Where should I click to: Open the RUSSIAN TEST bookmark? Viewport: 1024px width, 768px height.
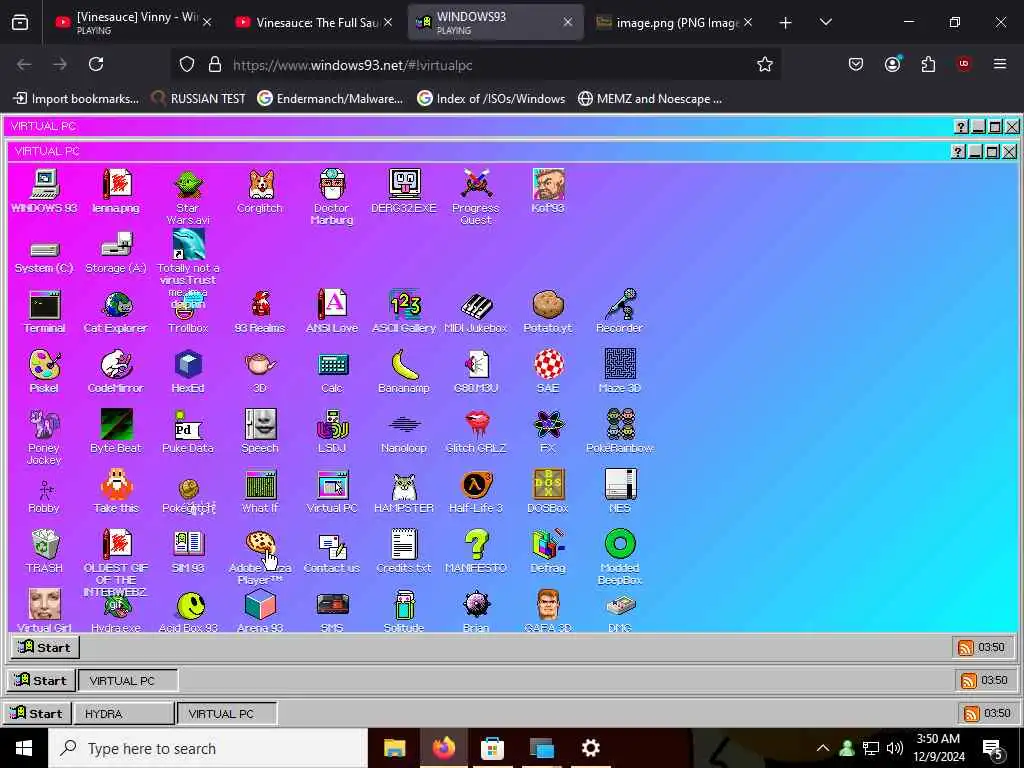(199, 99)
